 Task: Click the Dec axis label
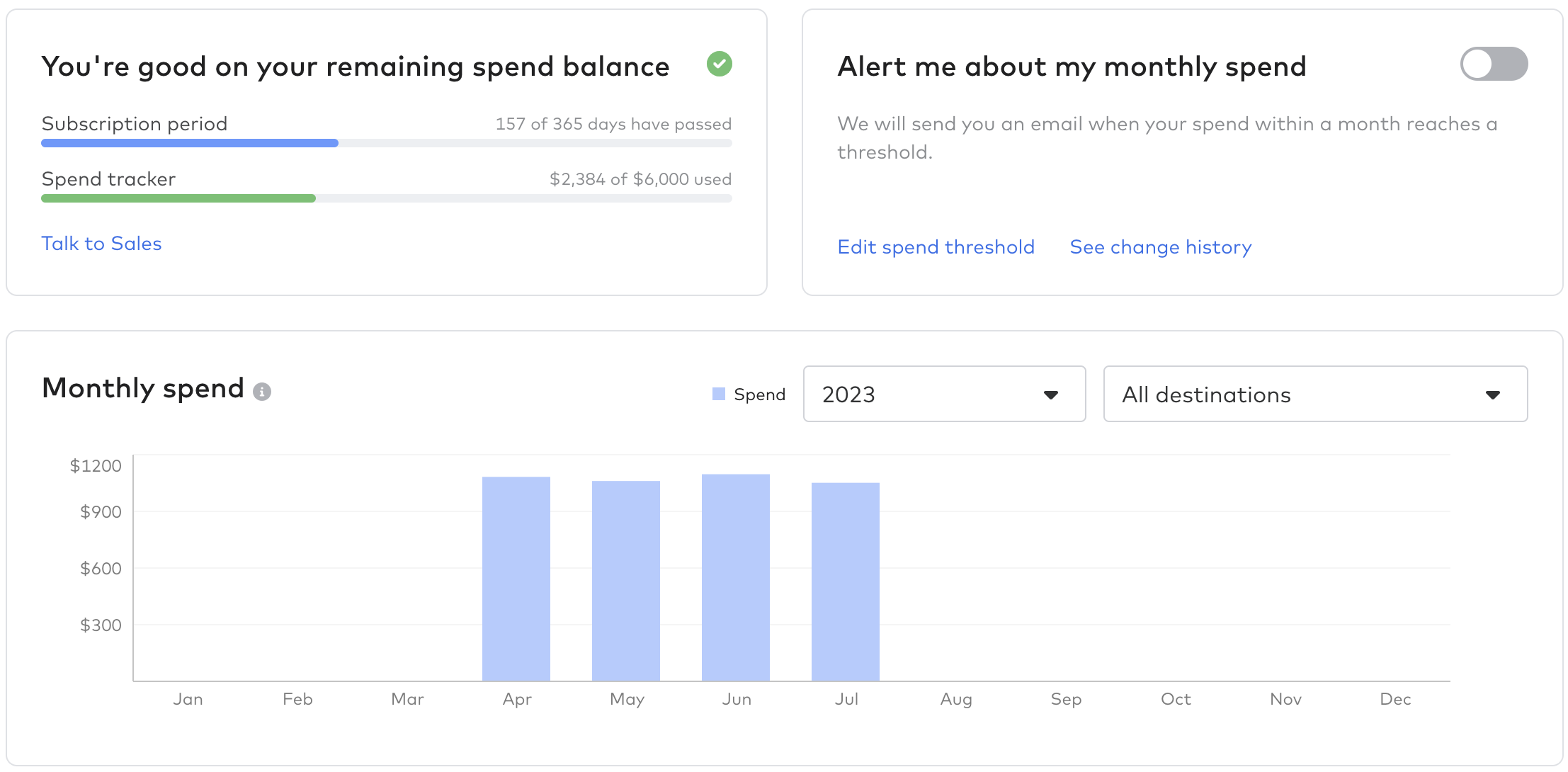point(1395,699)
